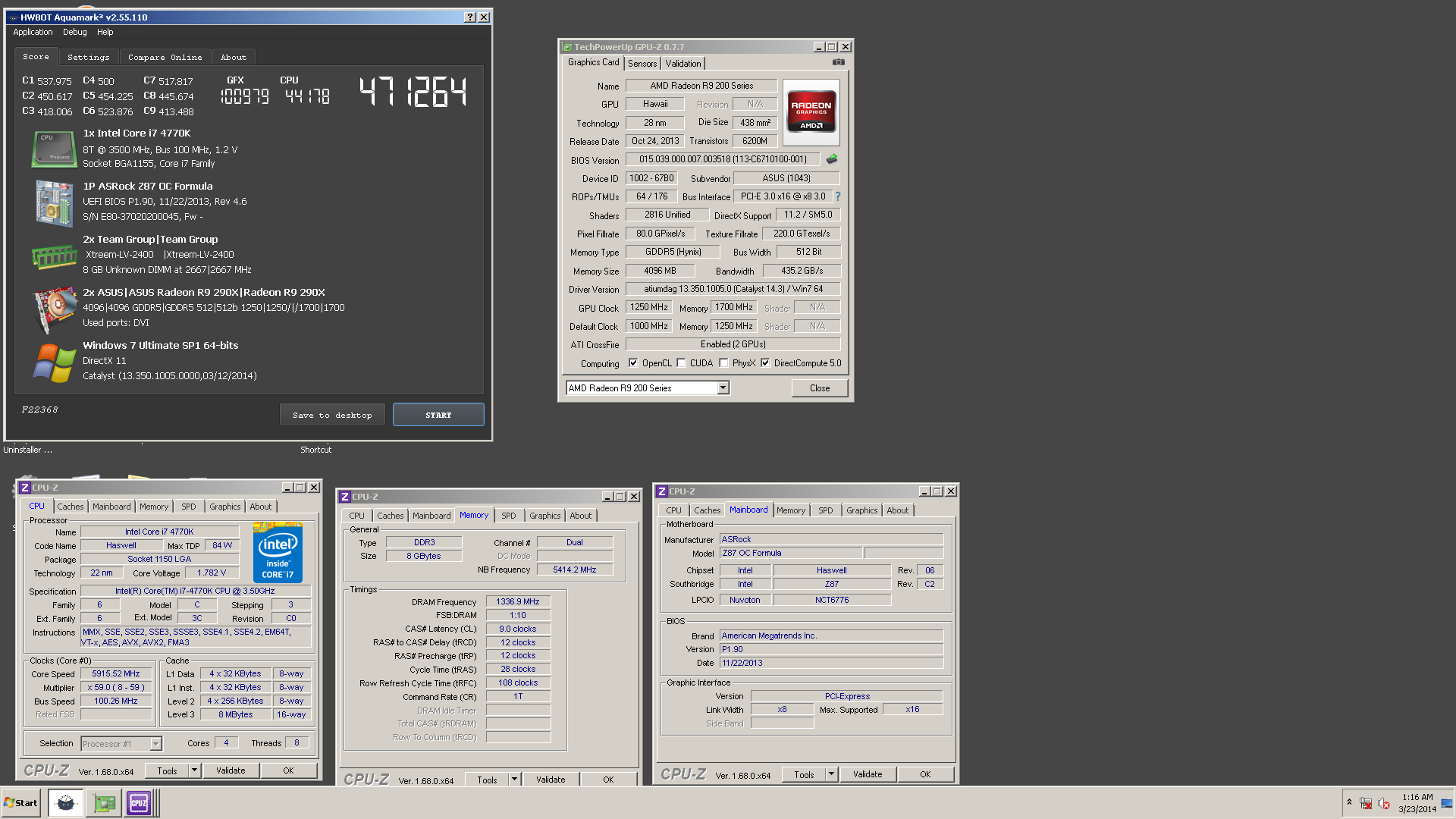Open Mainboard tab in CPU-Z CPU window
This screenshot has height=819, width=1456.
pos(111,507)
